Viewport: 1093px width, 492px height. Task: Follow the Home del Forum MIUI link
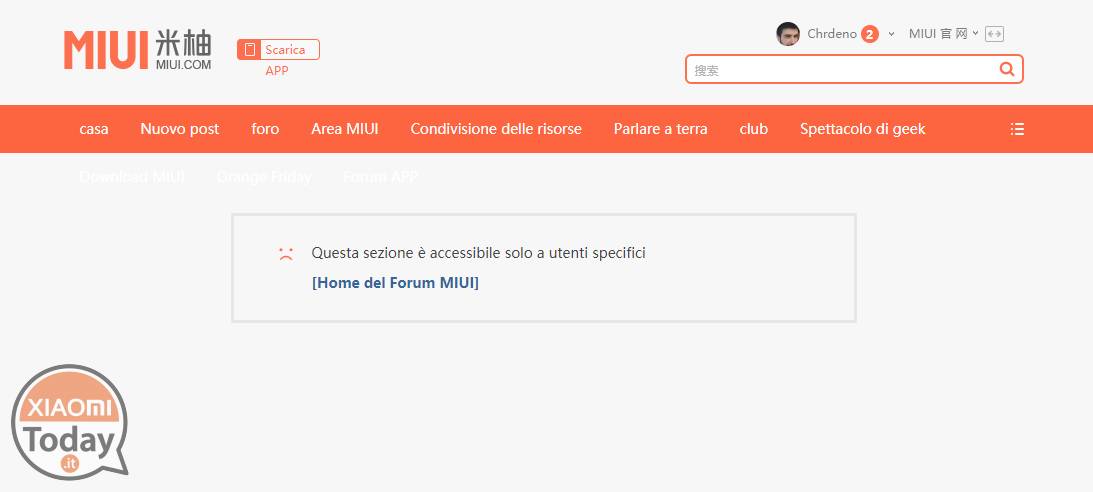395,283
